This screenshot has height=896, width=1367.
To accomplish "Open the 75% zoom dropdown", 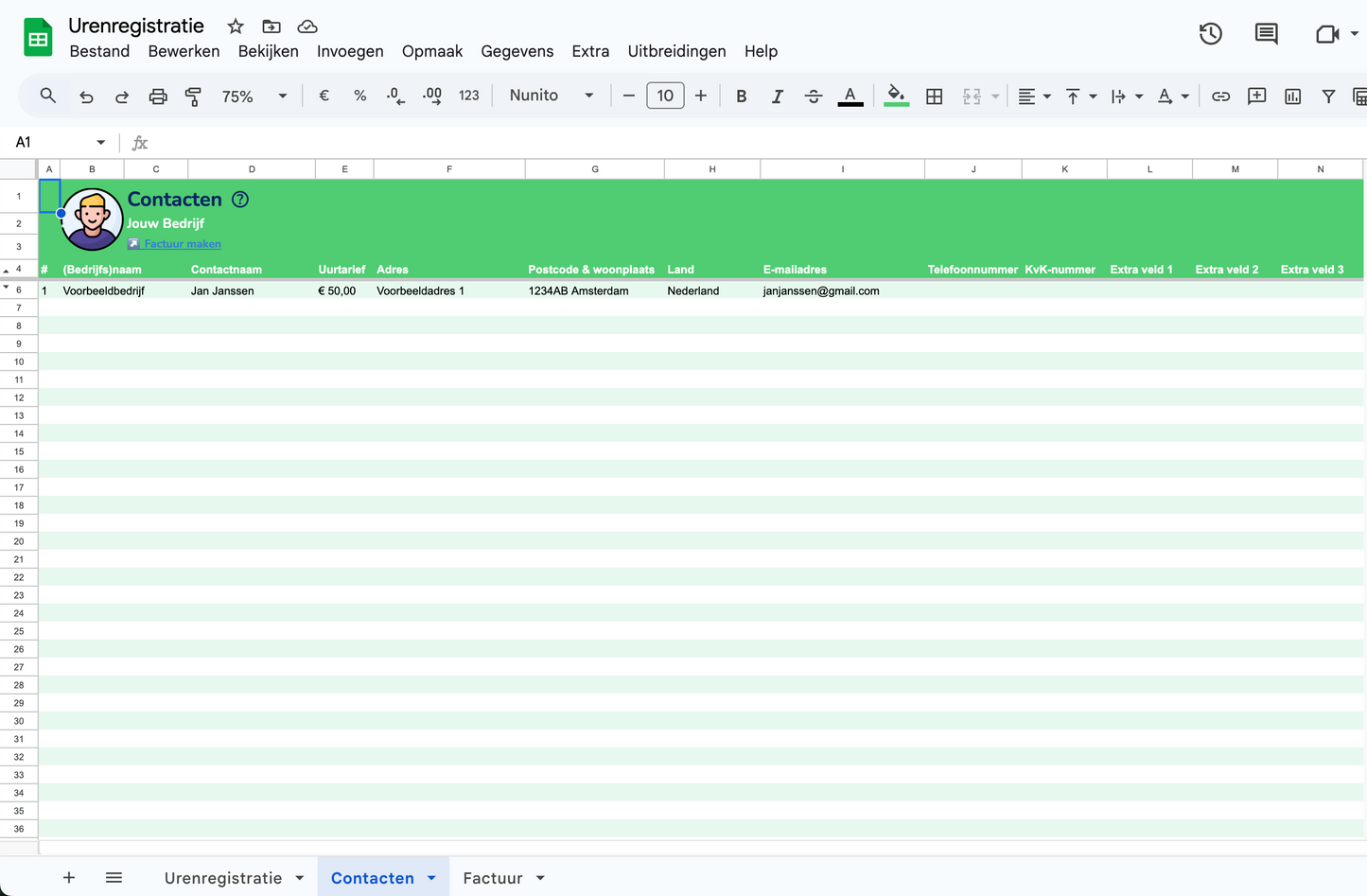I will coord(254,97).
